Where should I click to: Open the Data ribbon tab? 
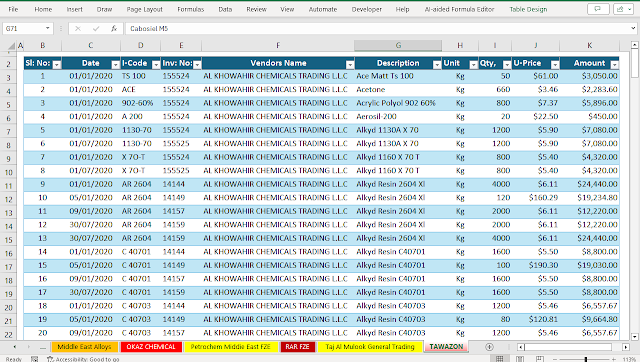coord(225,9)
